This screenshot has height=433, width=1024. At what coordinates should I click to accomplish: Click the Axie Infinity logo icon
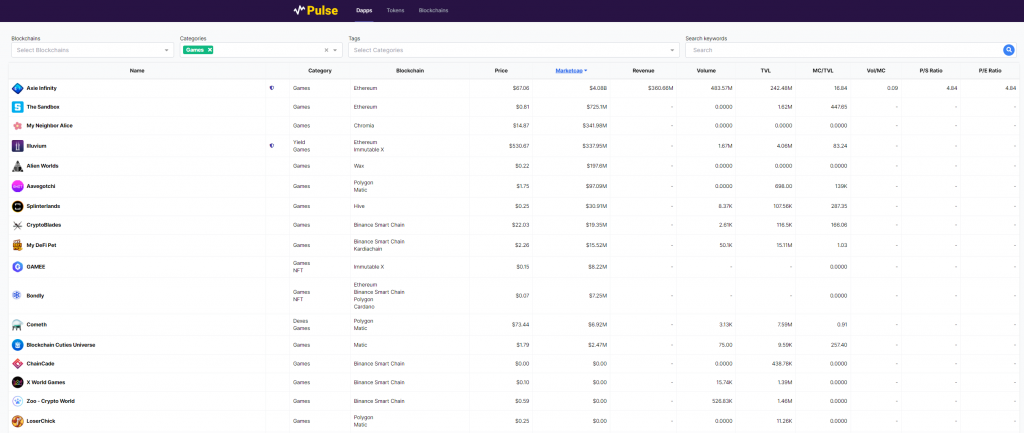click(18, 88)
